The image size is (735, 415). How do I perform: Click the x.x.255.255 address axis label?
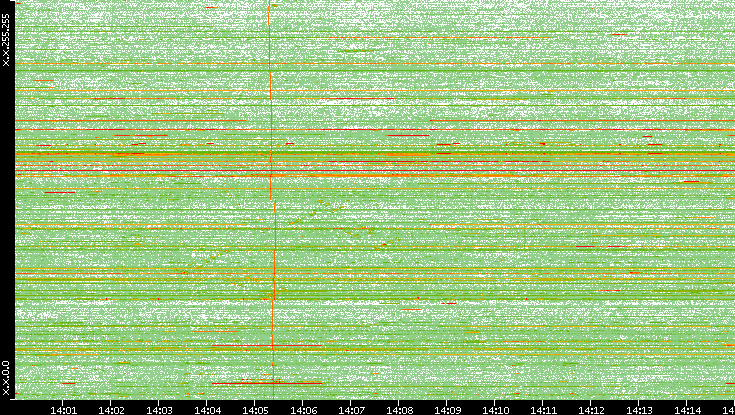click(6, 40)
